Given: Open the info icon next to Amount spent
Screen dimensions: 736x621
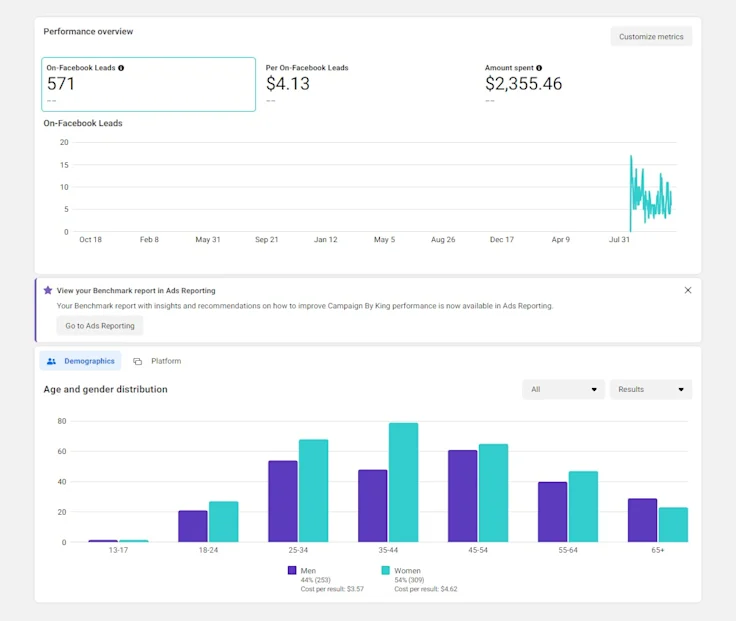Looking at the screenshot, I should tap(539, 68).
